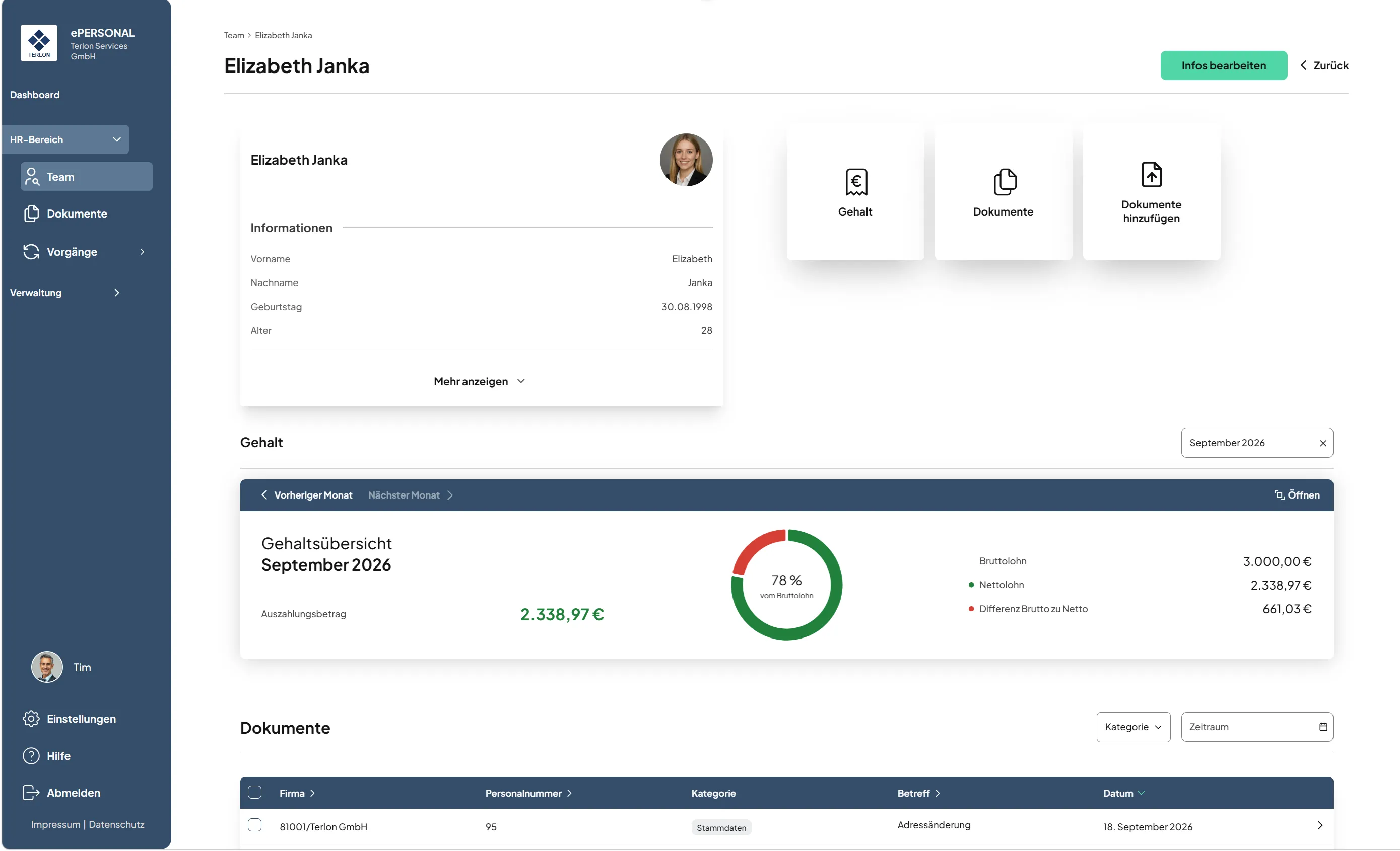Screen dimensions: 1400x851
Task: Open the calendar icon in the Zeitraum field
Action: [x=1323, y=727]
